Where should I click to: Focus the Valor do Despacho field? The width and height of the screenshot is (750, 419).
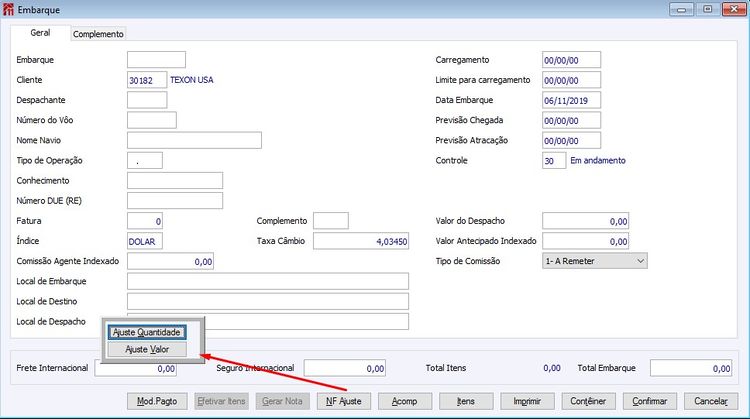coord(585,221)
